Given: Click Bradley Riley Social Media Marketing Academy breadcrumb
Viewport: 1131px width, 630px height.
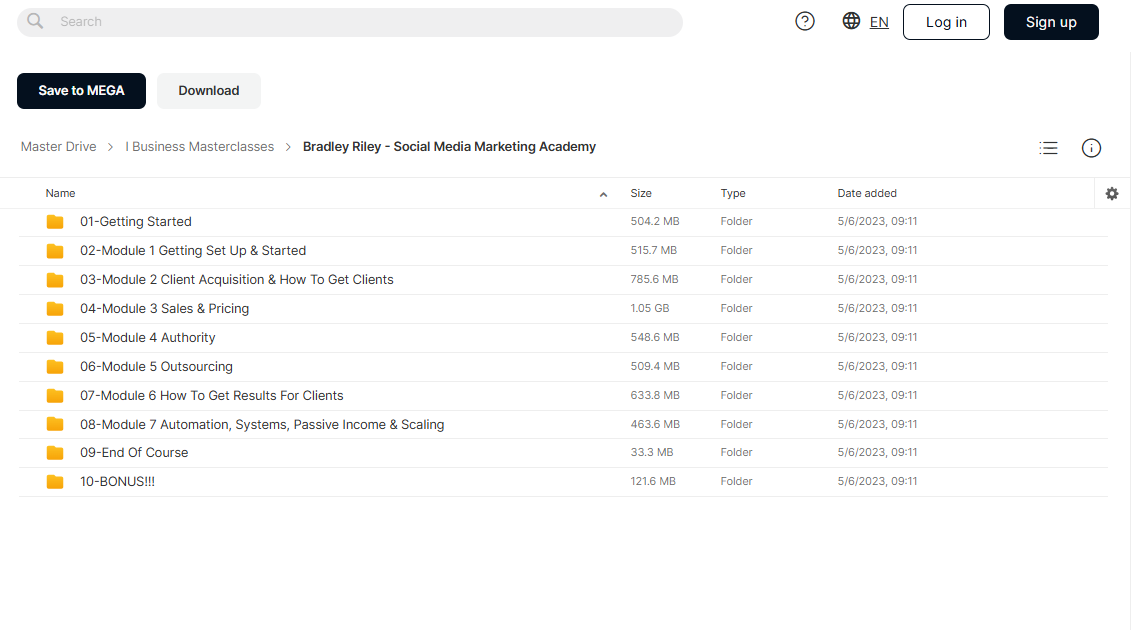Looking at the screenshot, I should click(449, 146).
